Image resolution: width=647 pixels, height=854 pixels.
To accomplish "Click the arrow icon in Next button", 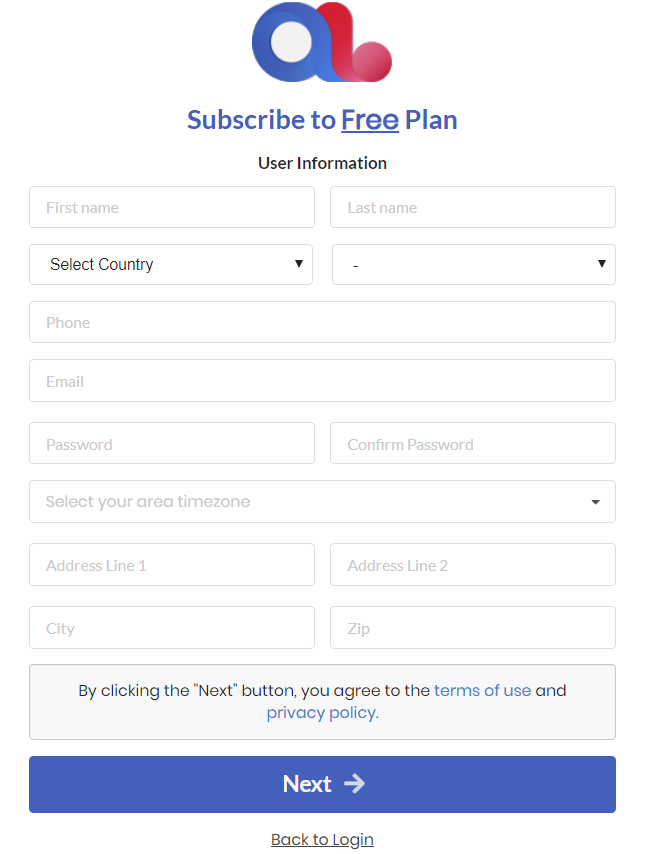I will 354,784.
